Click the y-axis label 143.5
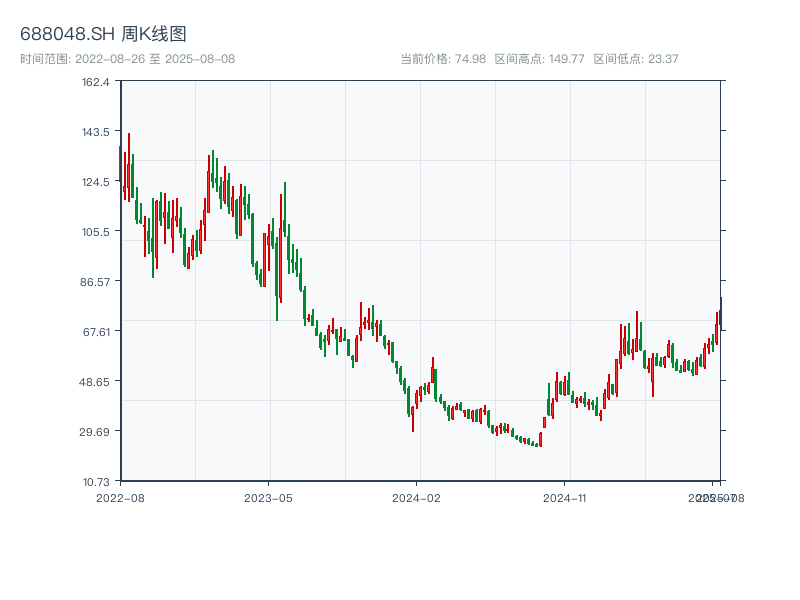 96,132
